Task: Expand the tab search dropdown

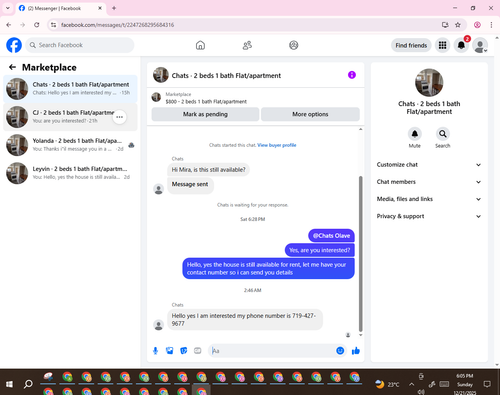Action: click(8, 8)
